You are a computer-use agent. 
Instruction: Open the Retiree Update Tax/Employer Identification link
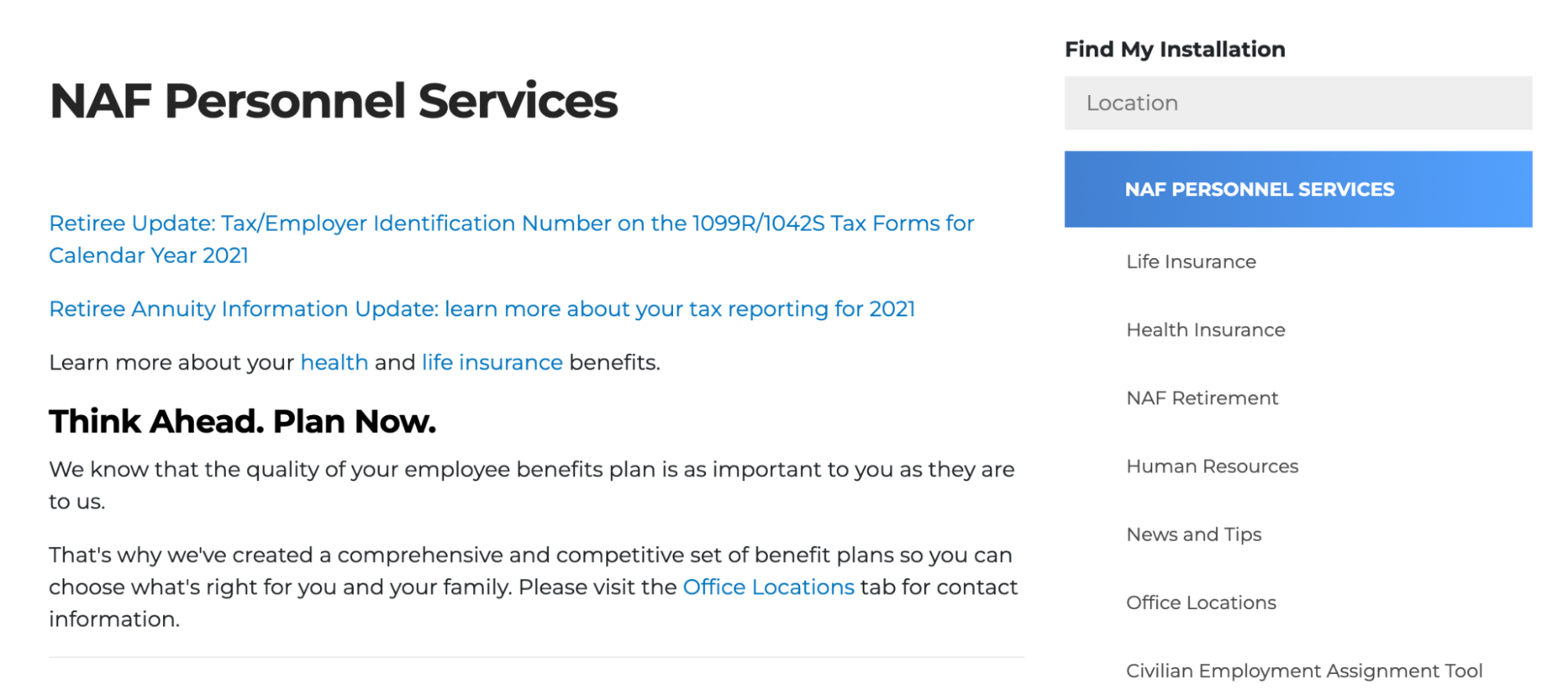511,224
